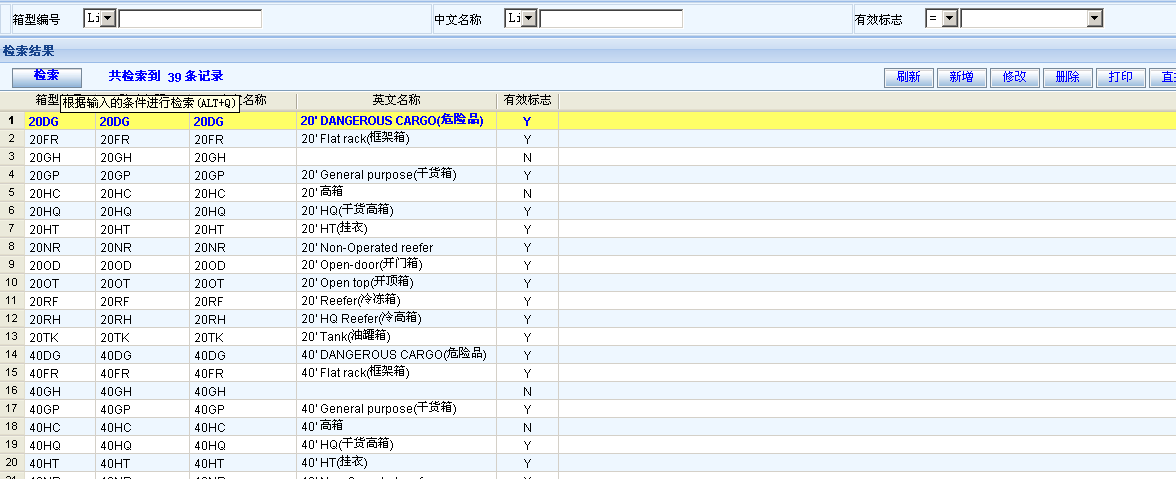Click the 修改 modify button
Screen dimensions: 1176x479
click(1014, 77)
